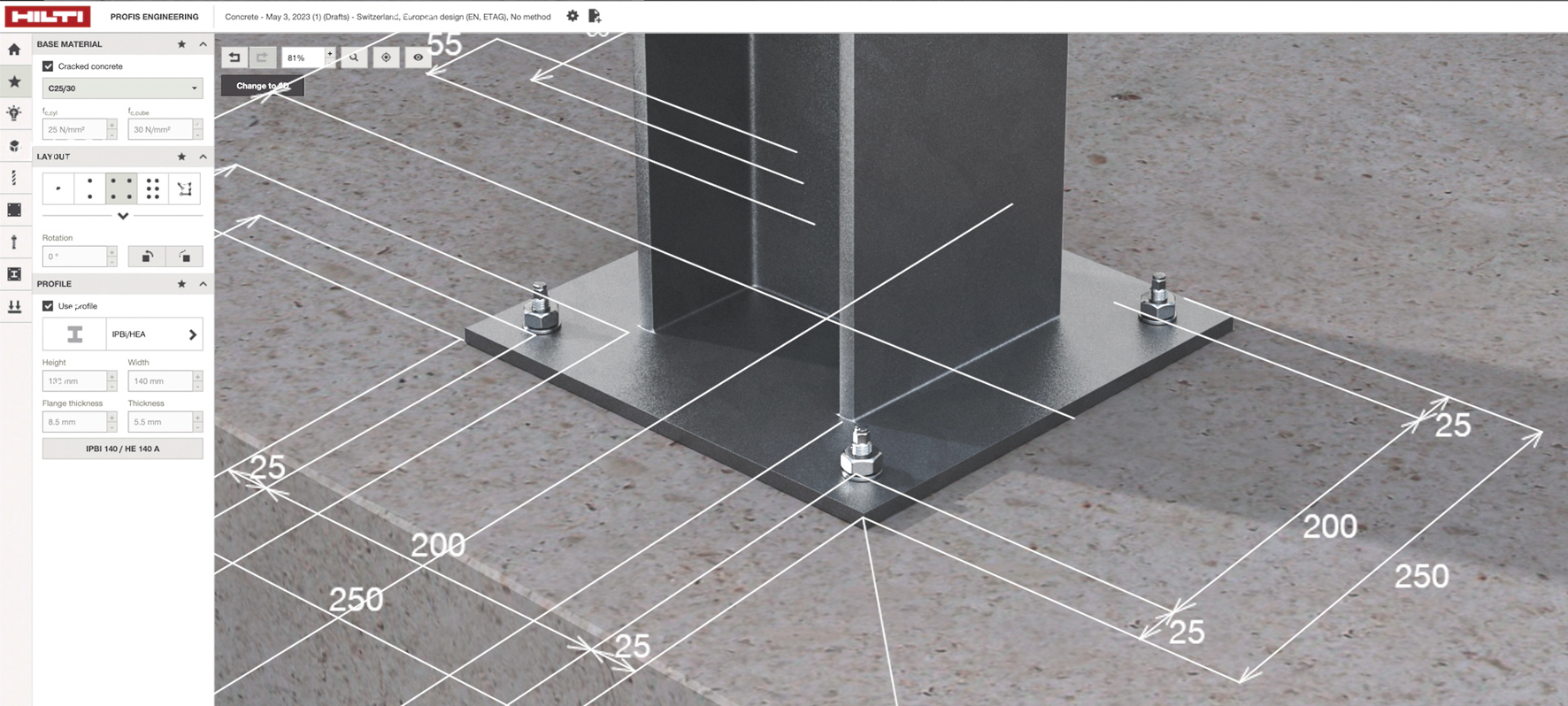Open the loads arrows sidebar tab

pos(14,306)
